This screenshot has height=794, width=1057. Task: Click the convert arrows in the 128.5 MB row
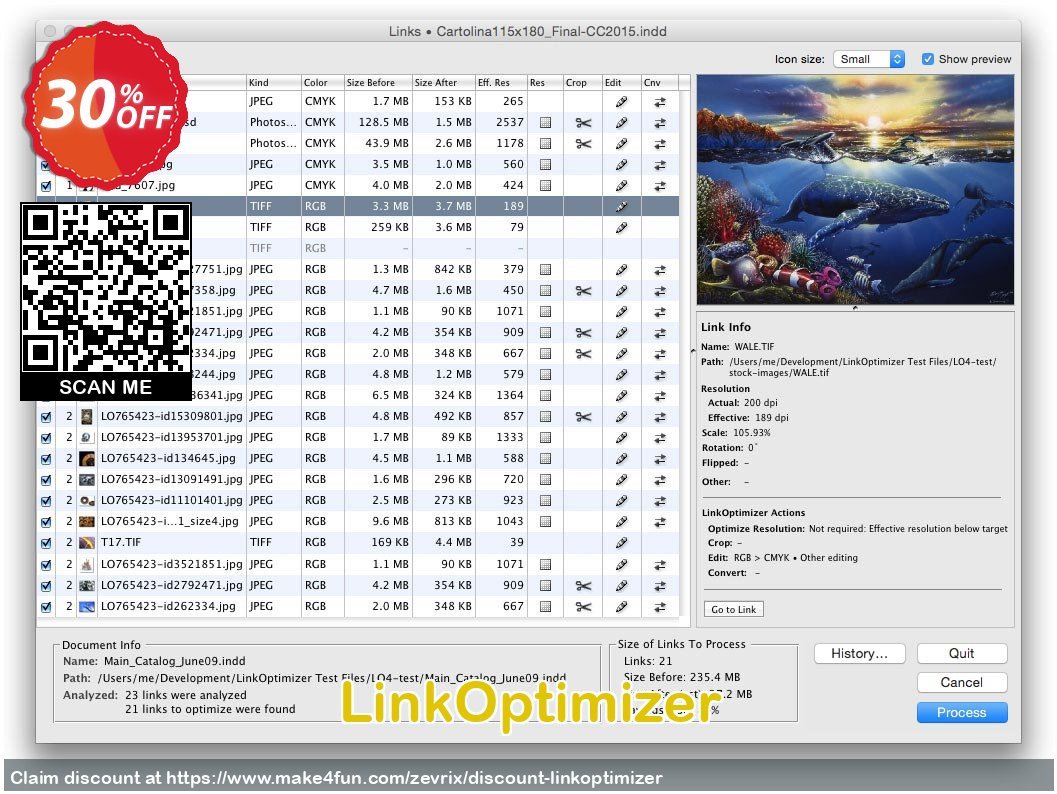pos(660,123)
